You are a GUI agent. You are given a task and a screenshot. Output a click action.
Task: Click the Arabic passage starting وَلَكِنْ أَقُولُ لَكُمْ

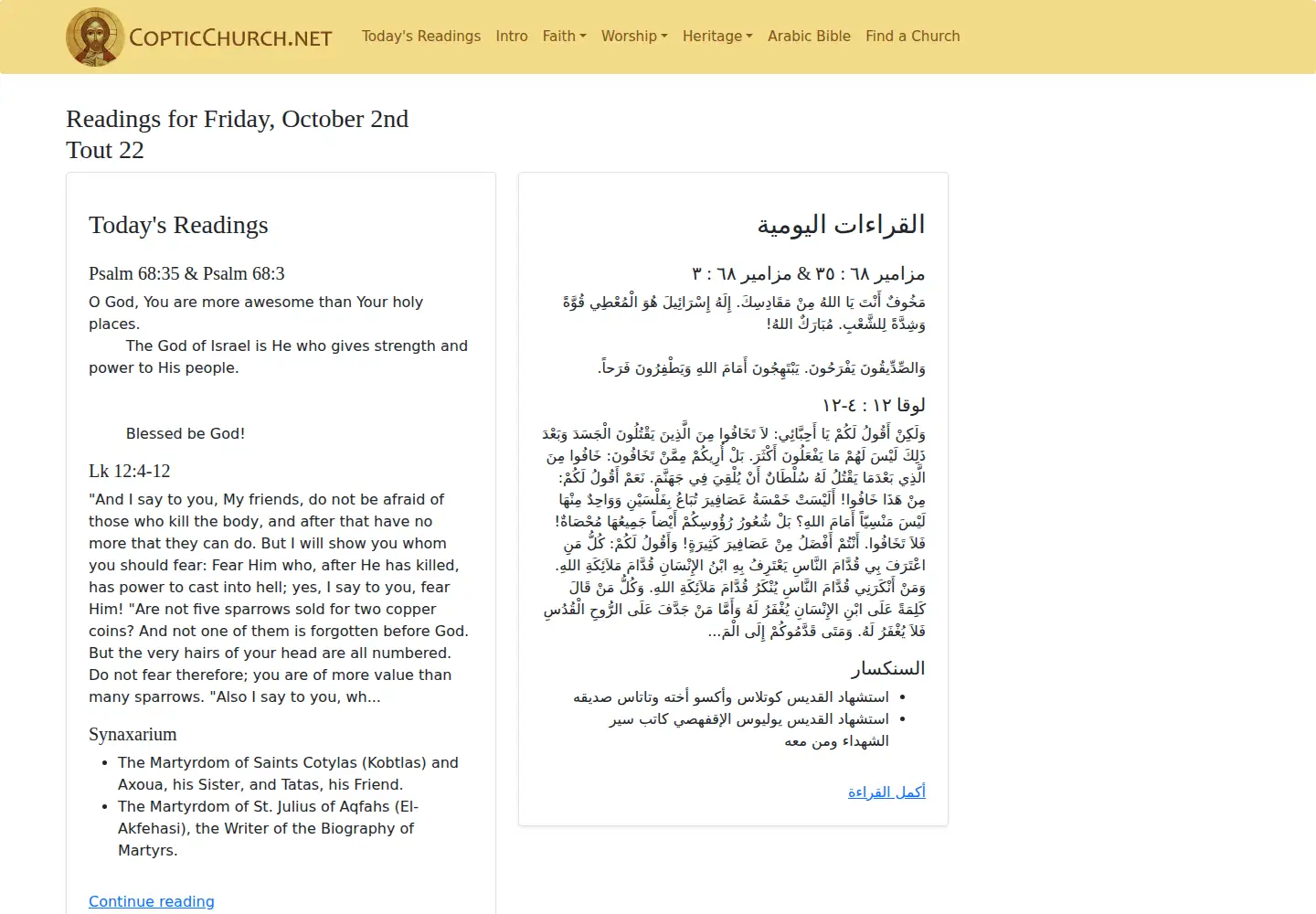pyautogui.click(x=734, y=532)
